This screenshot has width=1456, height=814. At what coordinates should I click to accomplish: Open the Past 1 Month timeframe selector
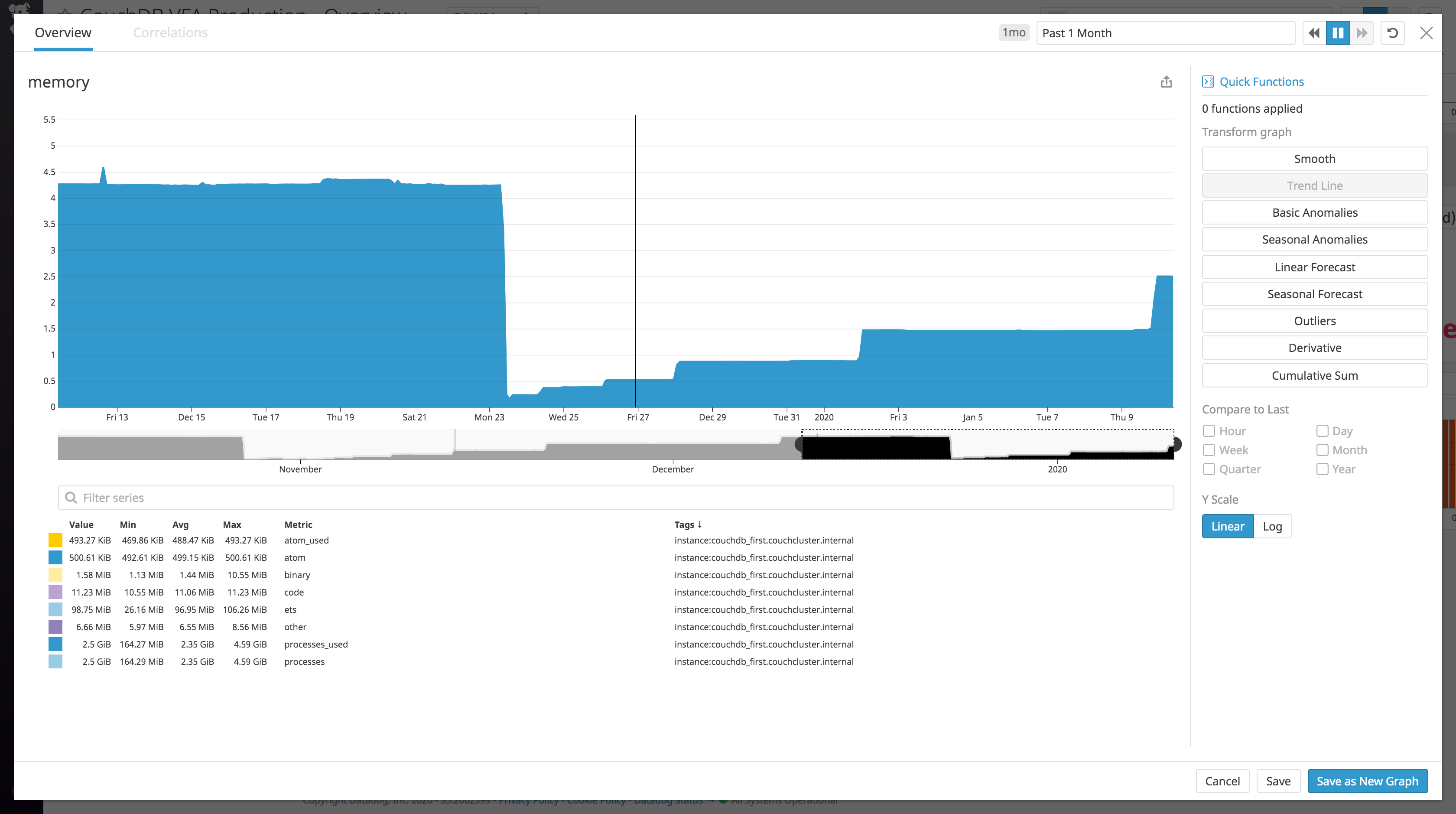click(x=1166, y=33)
